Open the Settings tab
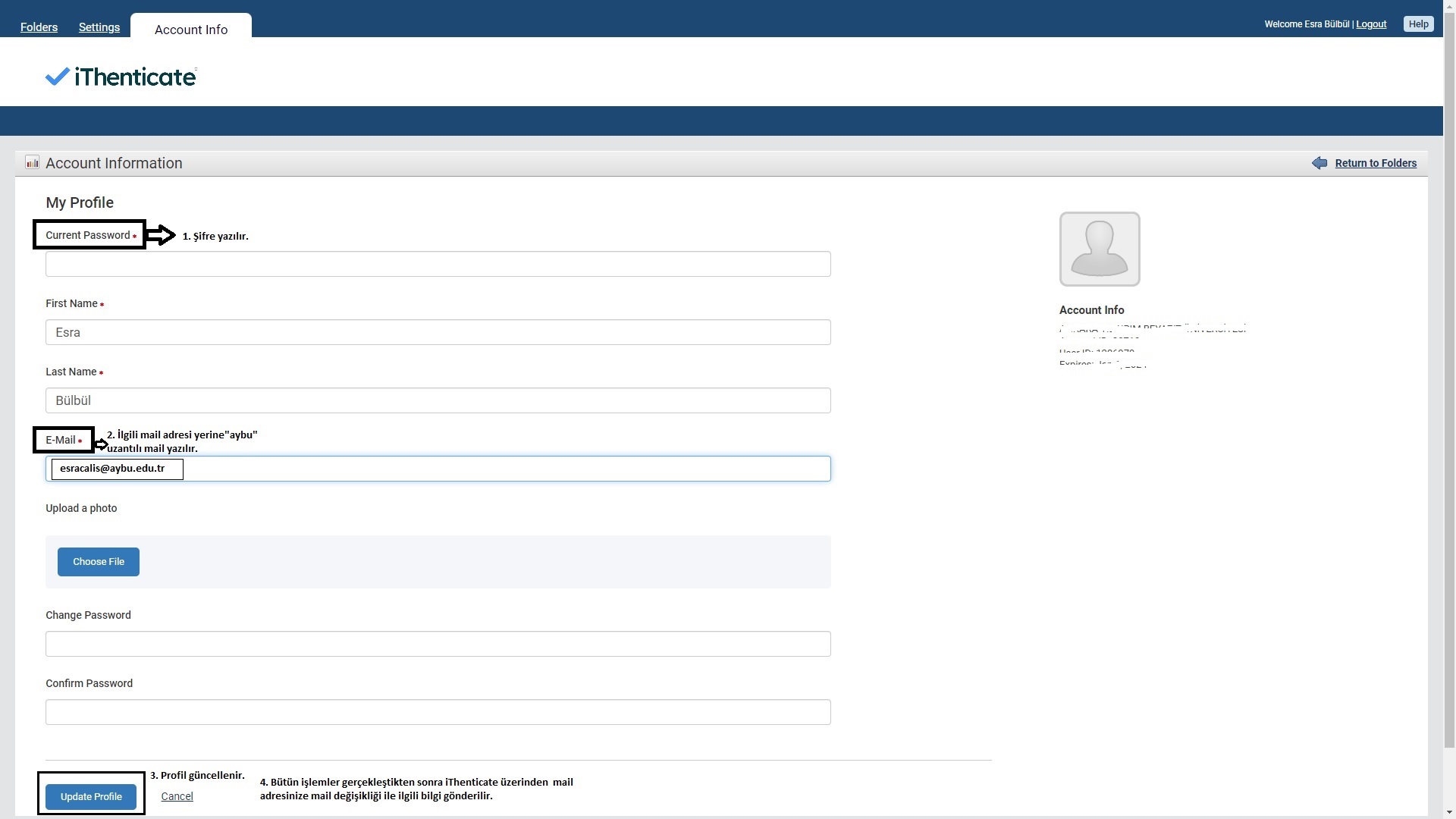Image resolution: width=1456 pixels, height=819 pixels. 99,27
